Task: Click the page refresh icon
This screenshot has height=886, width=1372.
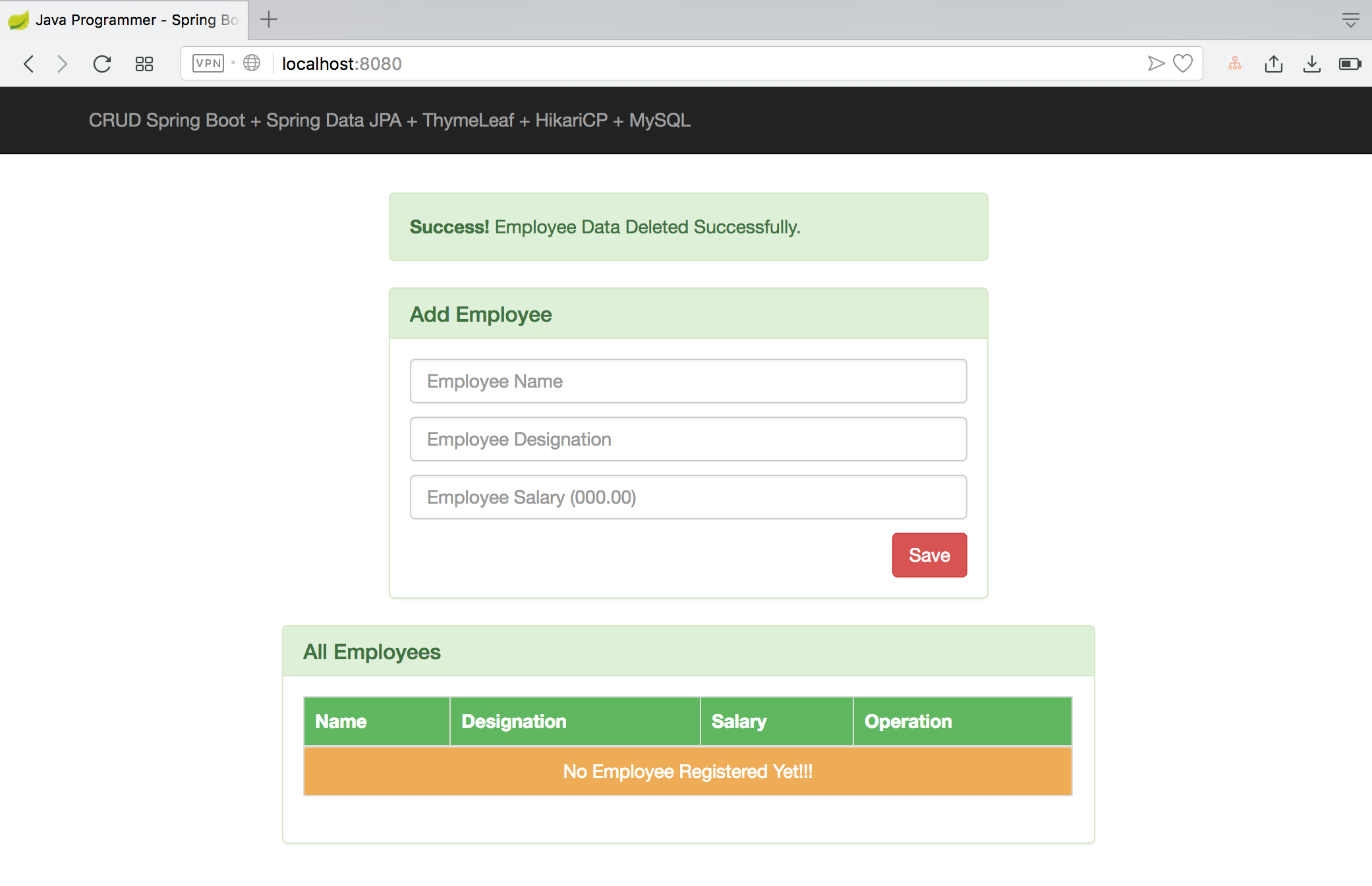Action: coord(103,63)
